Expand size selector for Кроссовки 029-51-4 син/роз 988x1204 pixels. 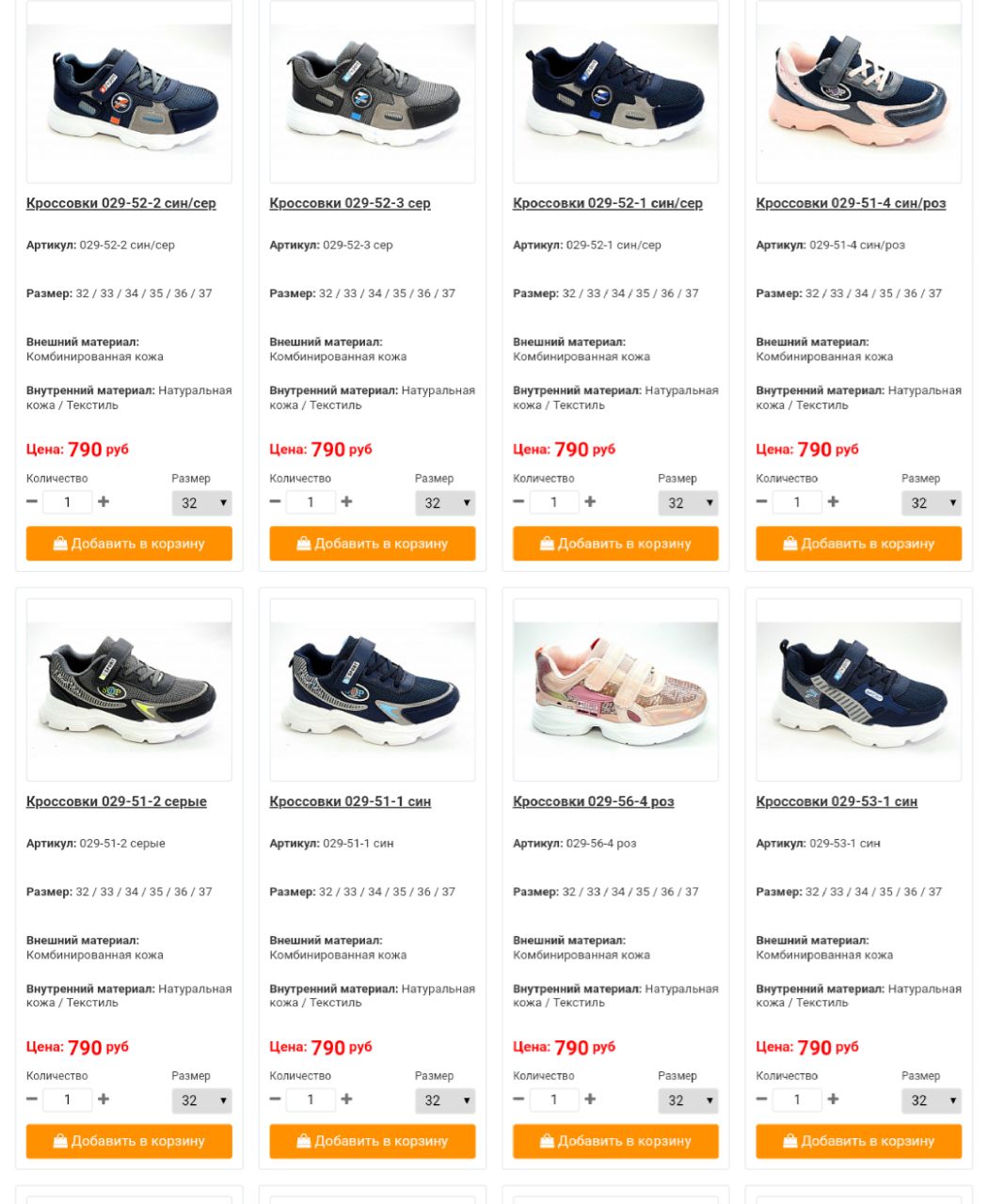(932, 503)
